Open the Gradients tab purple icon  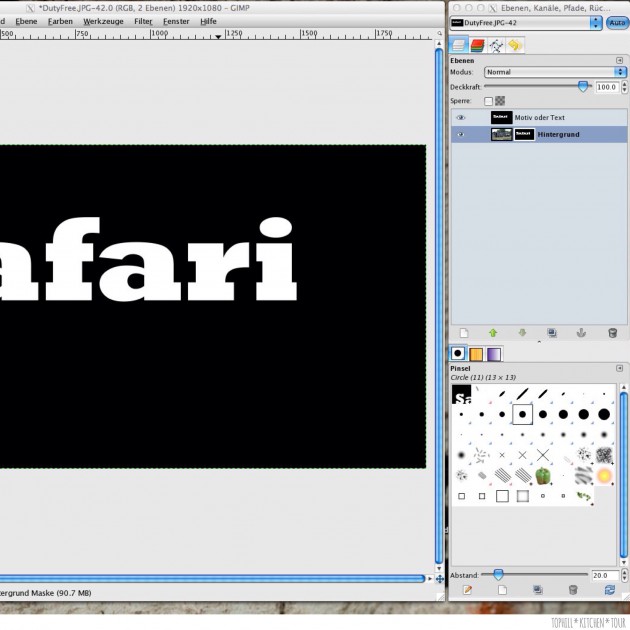click(494, 354)
